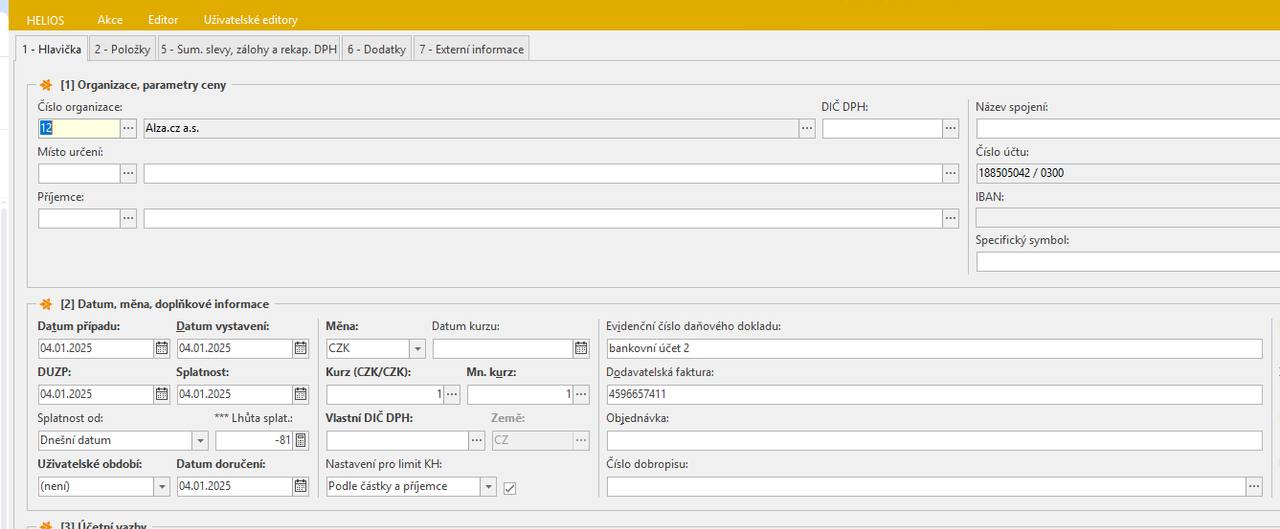Open calendar for DUZP date field
1280x529 pixels.
pyautogui.click(x=162, y=395)
